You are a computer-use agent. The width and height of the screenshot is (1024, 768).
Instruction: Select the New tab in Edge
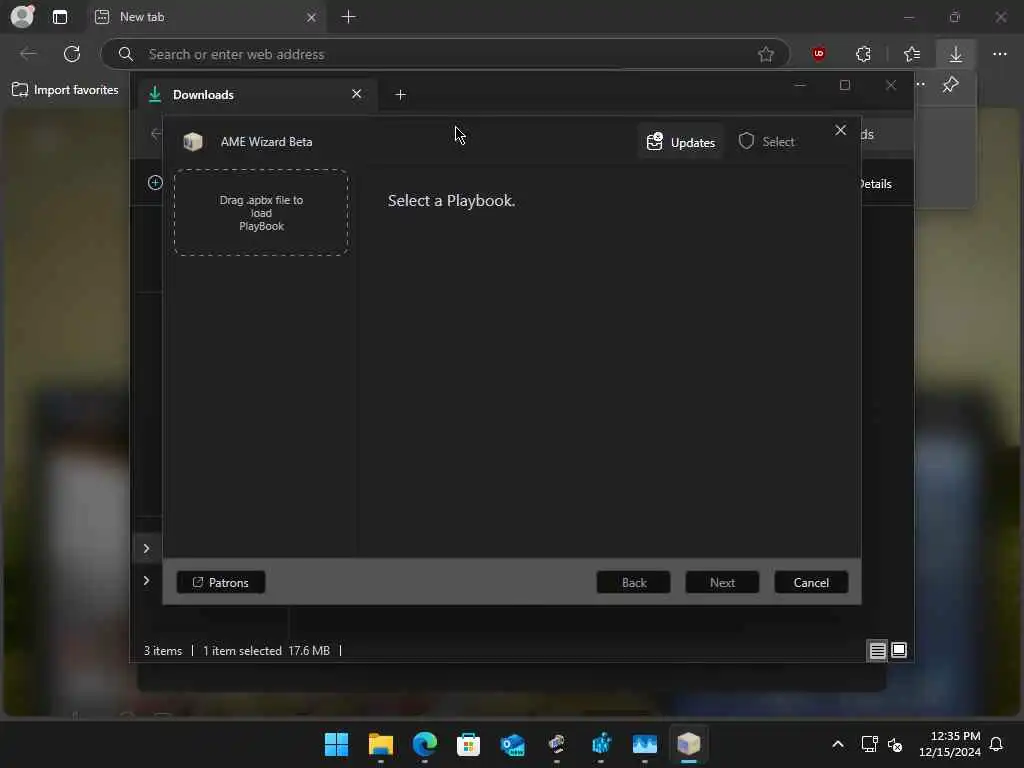click(x=206, y=17)
